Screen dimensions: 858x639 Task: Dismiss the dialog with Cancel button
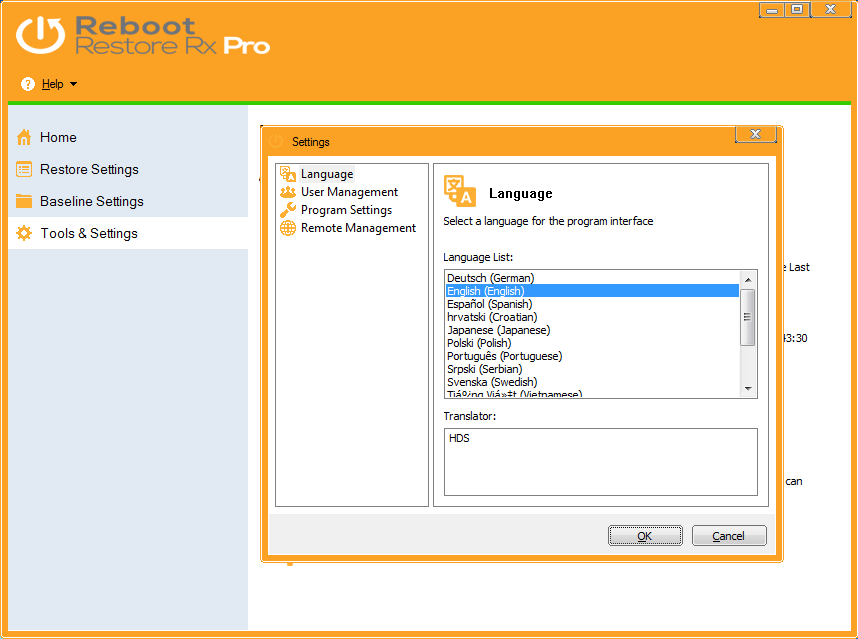[x=729, y=536]
